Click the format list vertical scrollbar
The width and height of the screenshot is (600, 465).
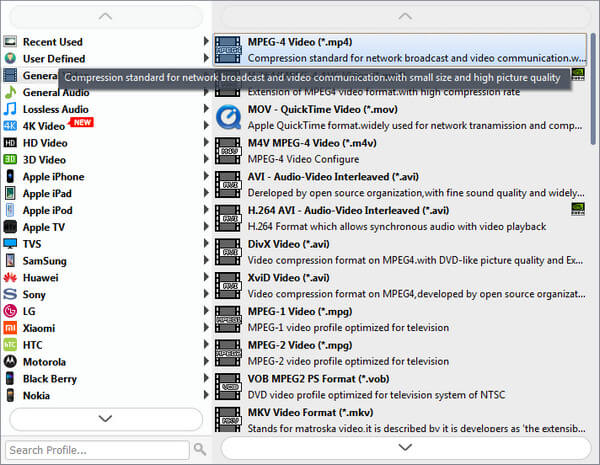point(593,89)
